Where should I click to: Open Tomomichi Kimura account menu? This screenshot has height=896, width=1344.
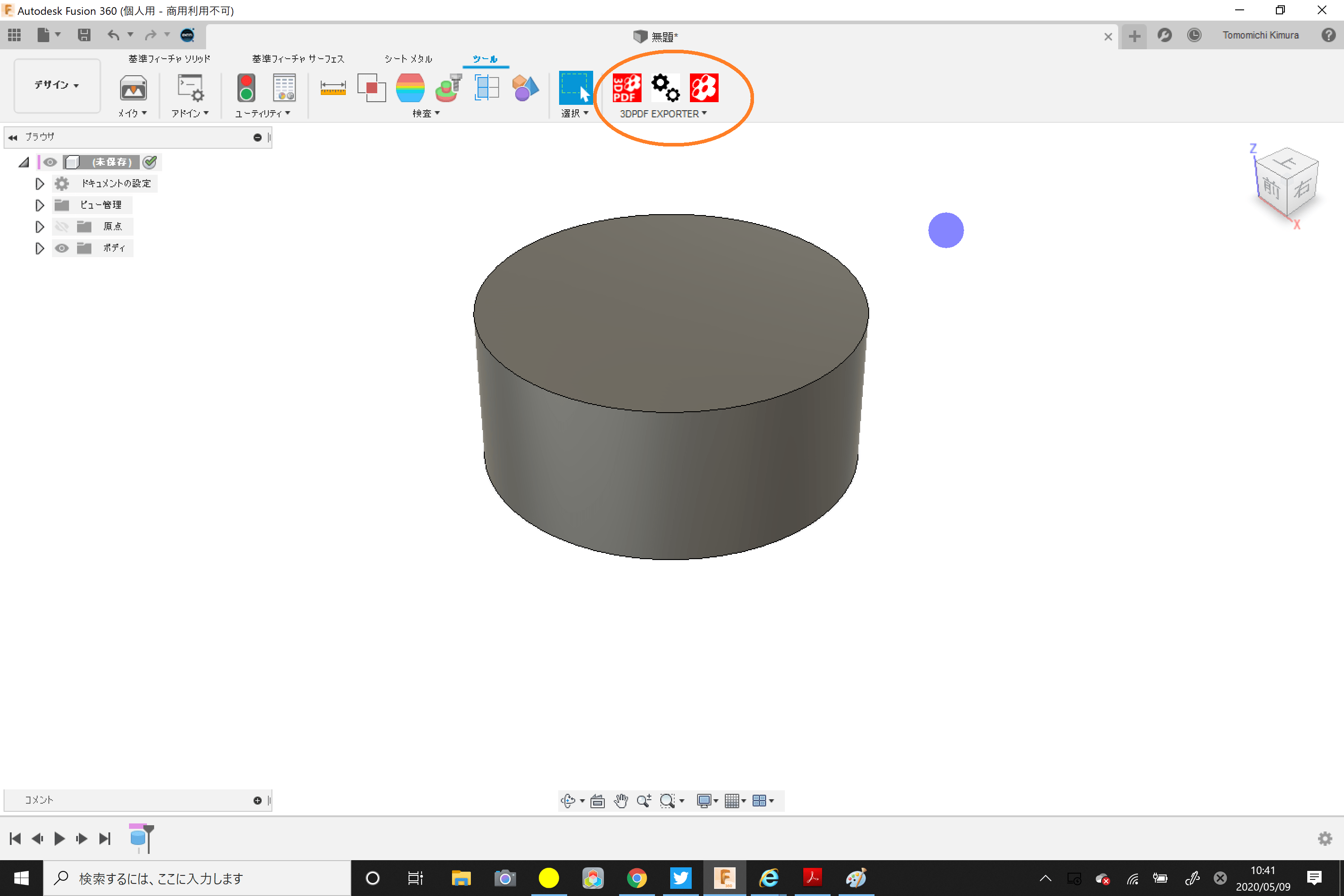[1260, 35]
